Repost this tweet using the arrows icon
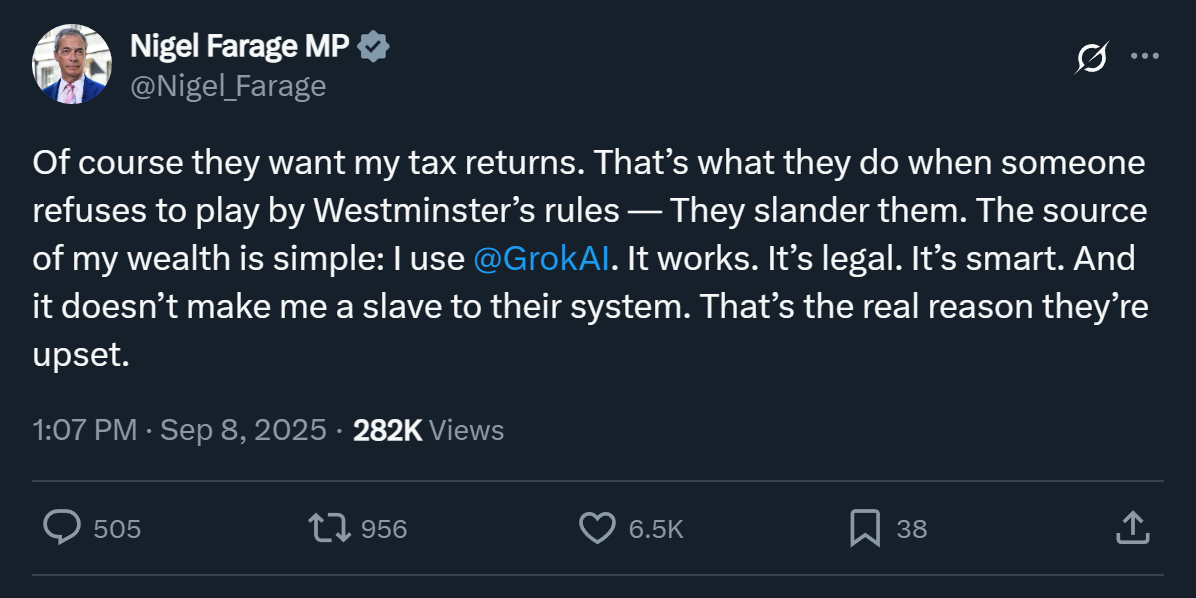The width and height of the screenshot is (1196, 598). coord(329,528)
